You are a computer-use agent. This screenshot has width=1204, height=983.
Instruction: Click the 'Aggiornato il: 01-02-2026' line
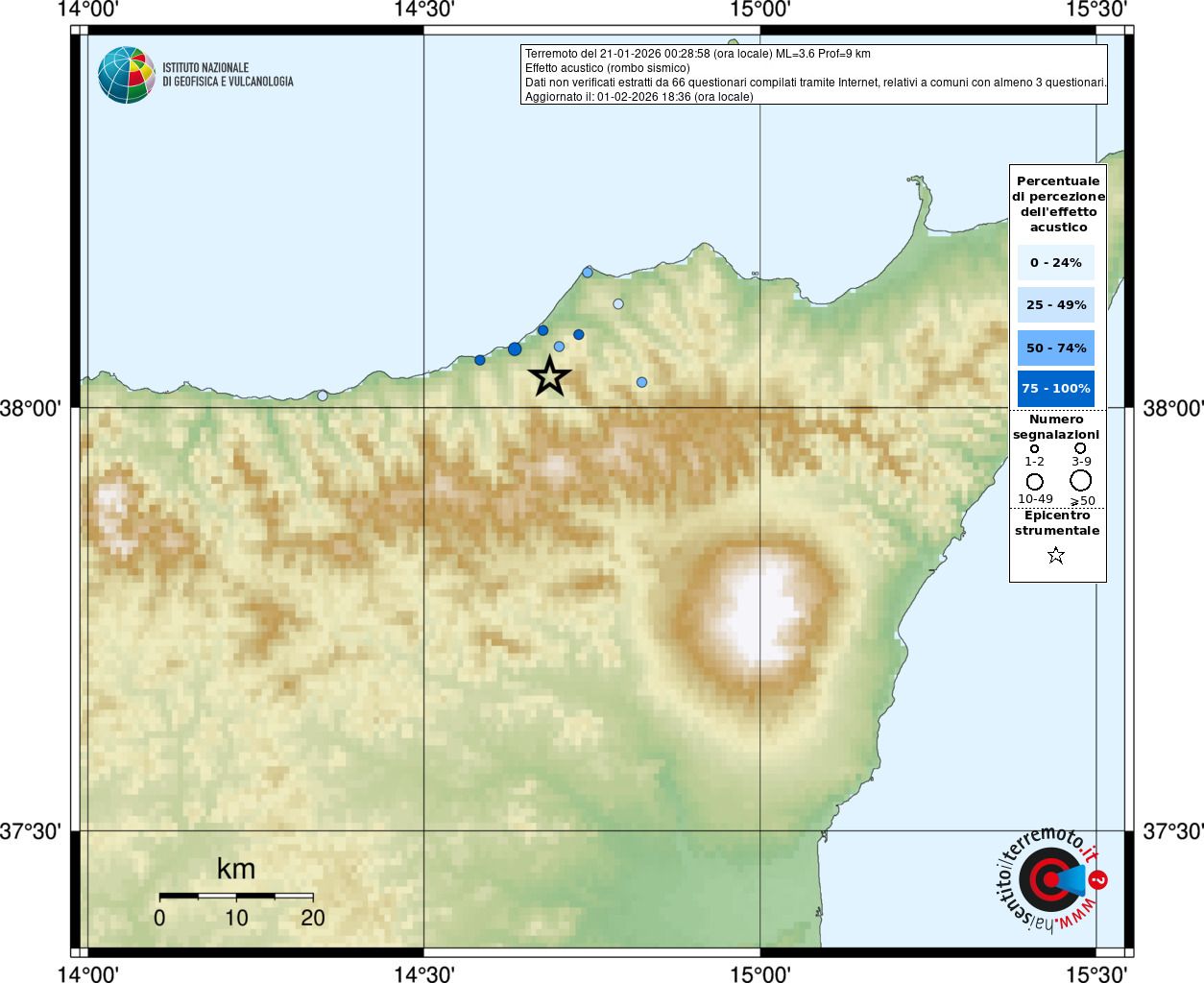pos(639,97)
